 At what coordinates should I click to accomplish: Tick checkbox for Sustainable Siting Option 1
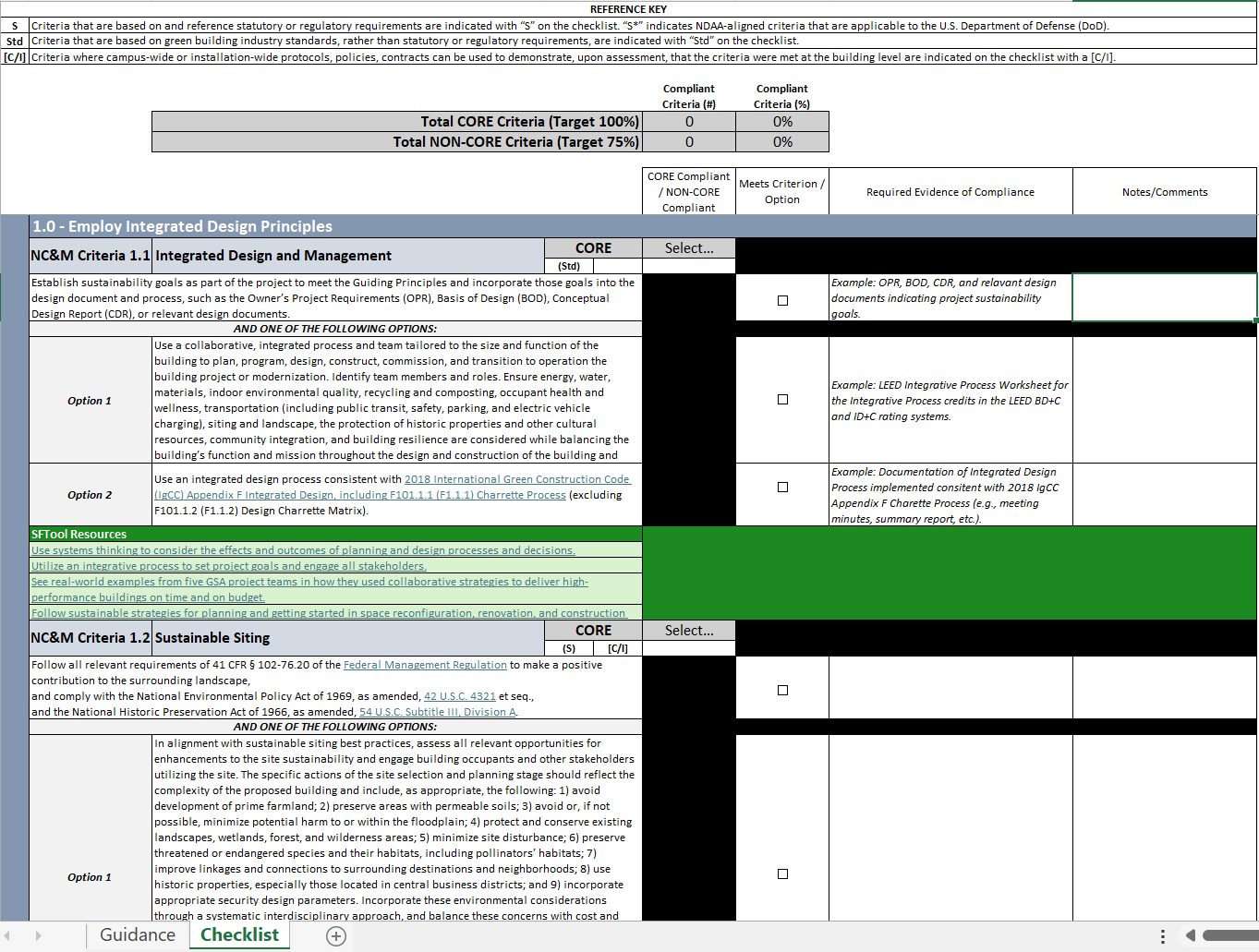[782, 874]
